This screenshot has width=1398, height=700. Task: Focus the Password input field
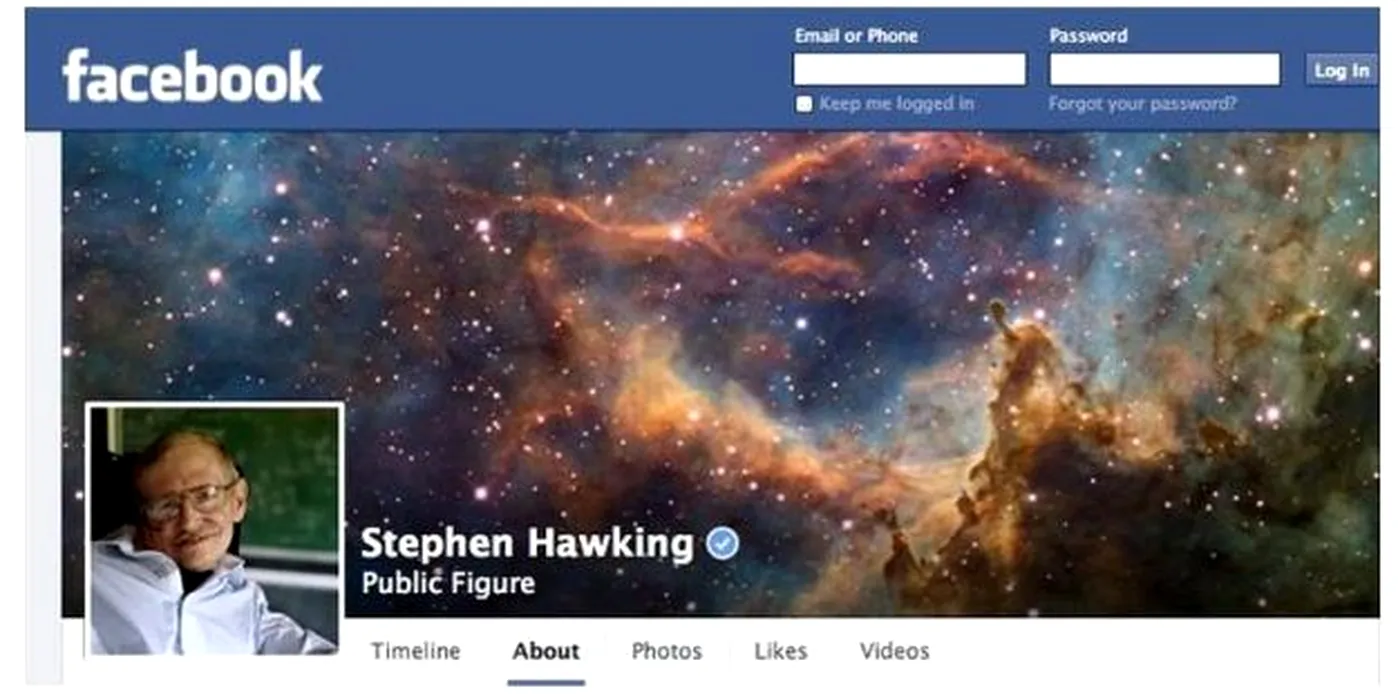(1164, 69)
